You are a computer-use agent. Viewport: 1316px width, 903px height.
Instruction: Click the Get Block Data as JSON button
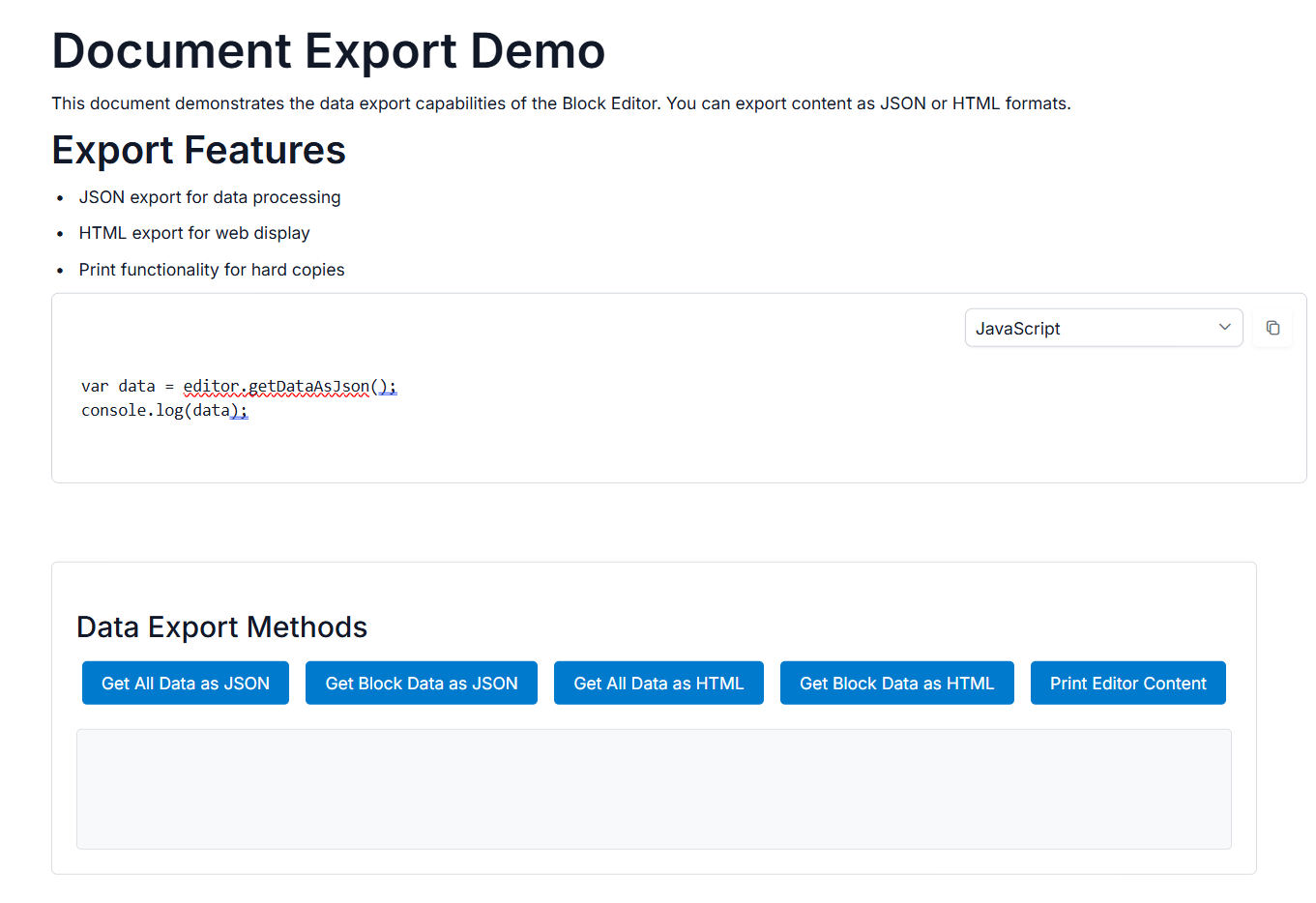pos(421,683)
